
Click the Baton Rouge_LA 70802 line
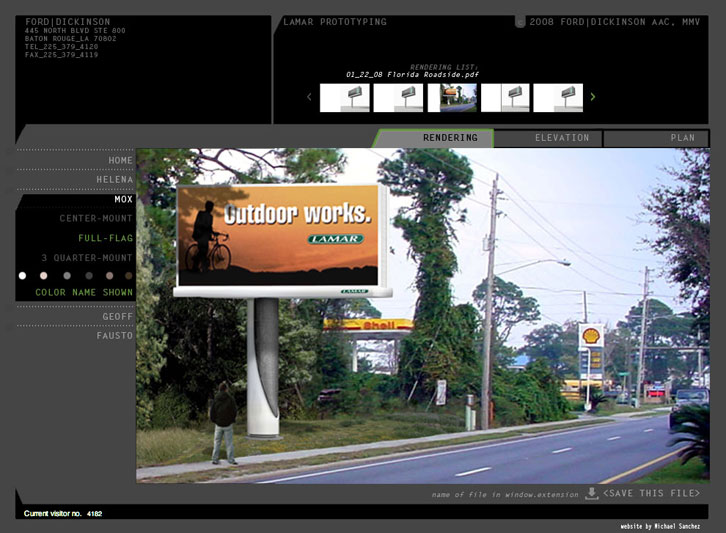coord(70,38)
